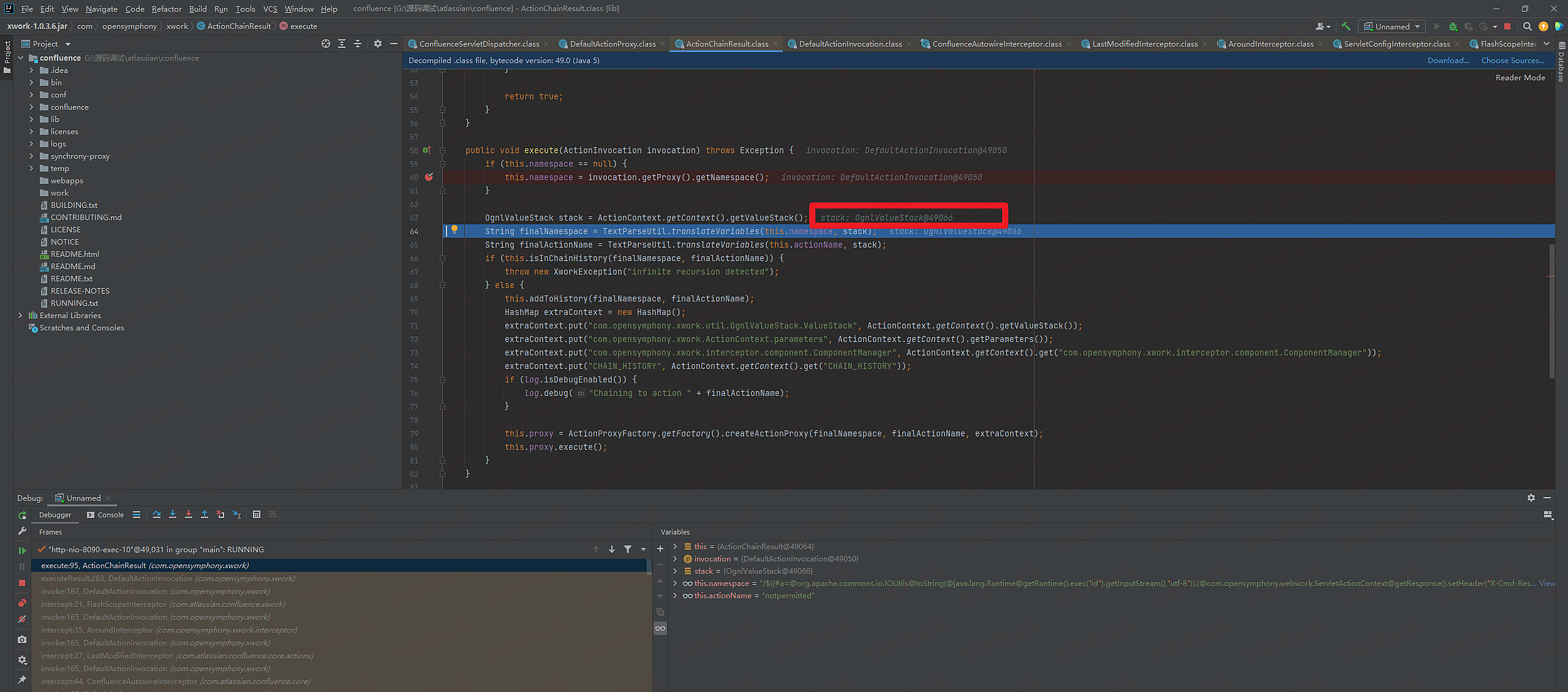Expand External Libraries node
The width and height of the screenshot is (1568, 692).
20,316
